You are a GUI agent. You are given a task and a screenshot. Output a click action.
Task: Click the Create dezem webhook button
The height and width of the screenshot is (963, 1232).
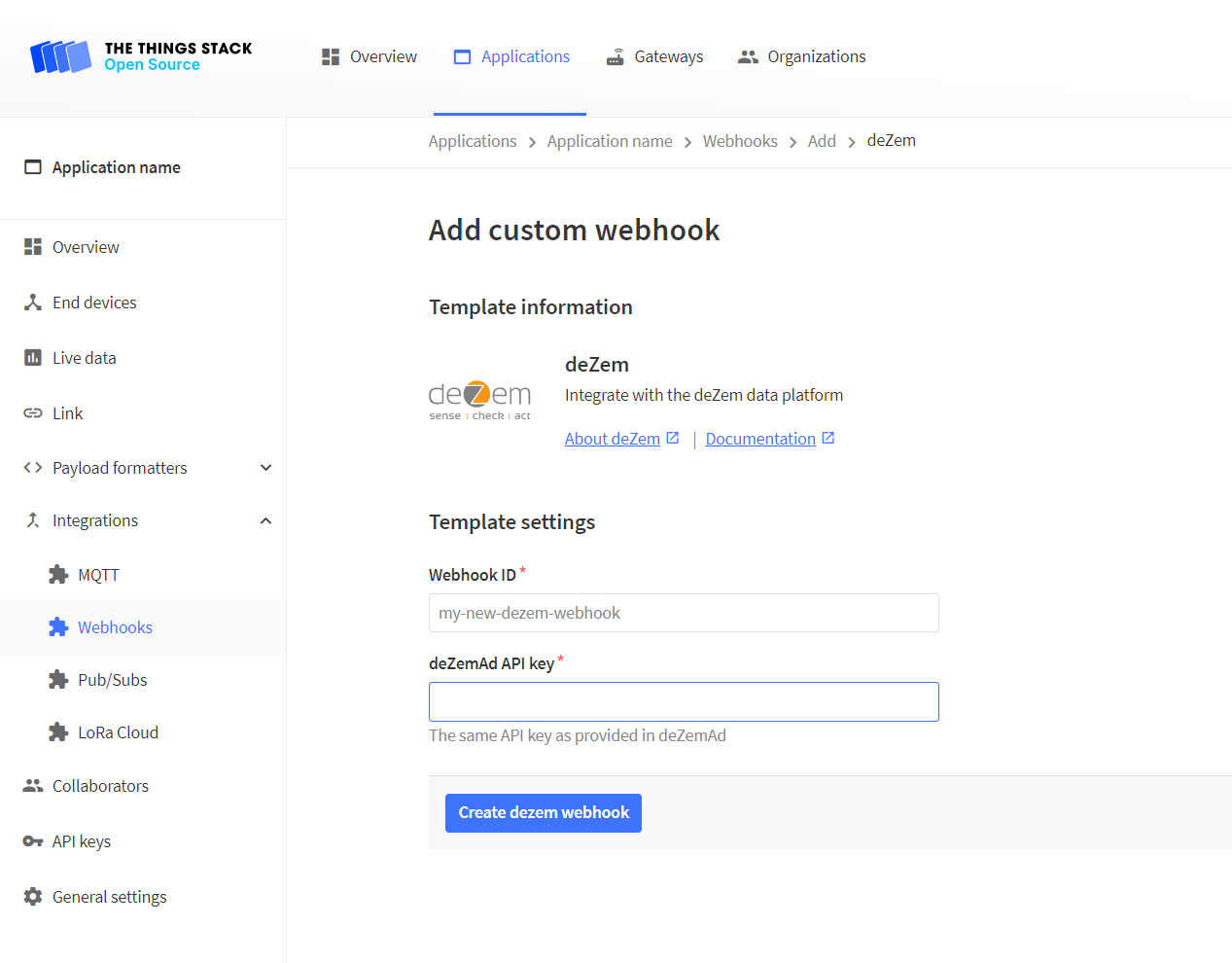(543, 812)
